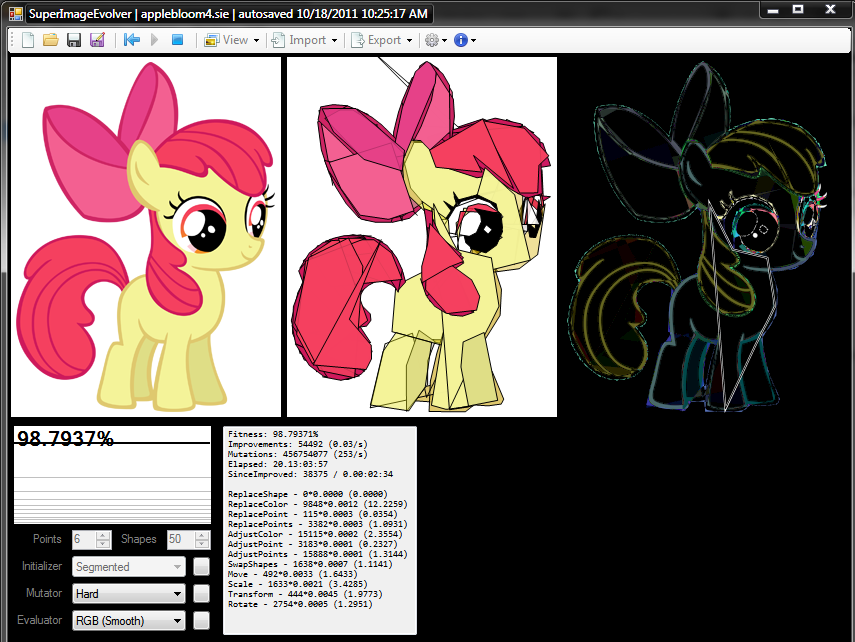
Task: Click the 'Fitness: 98.79371%' line
Action: click(x=273, y=434)
